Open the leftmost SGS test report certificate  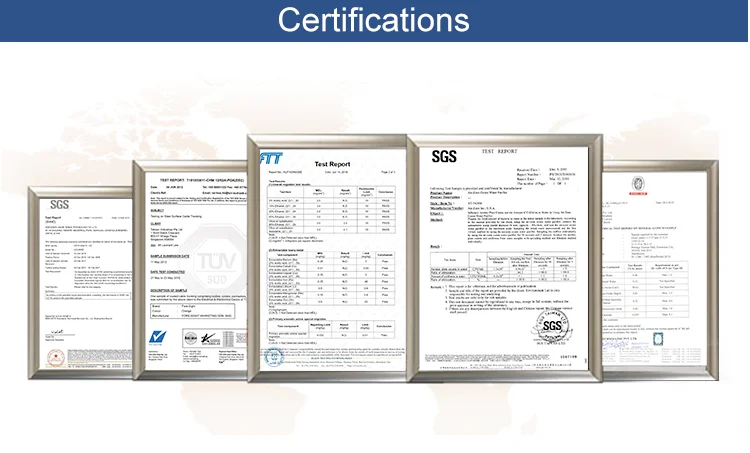pos(80,283)
